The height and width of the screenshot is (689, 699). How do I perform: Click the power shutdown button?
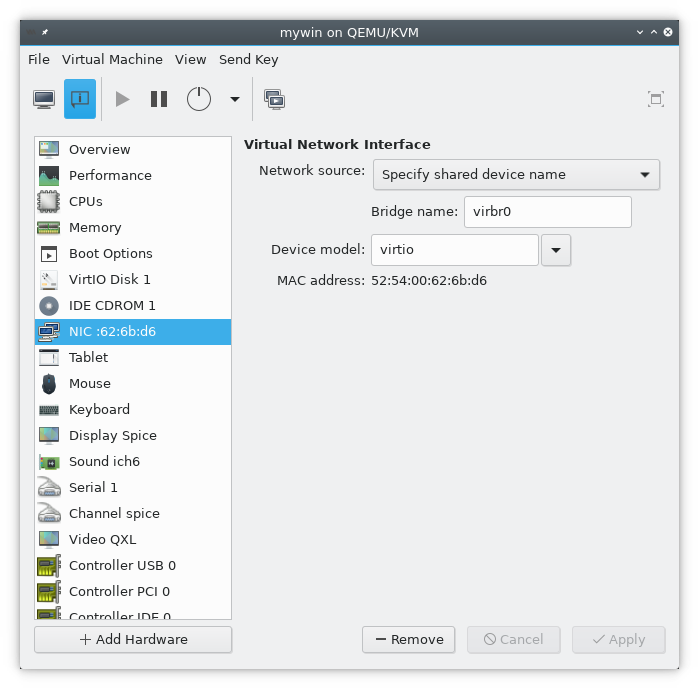(x=199, y=99)
